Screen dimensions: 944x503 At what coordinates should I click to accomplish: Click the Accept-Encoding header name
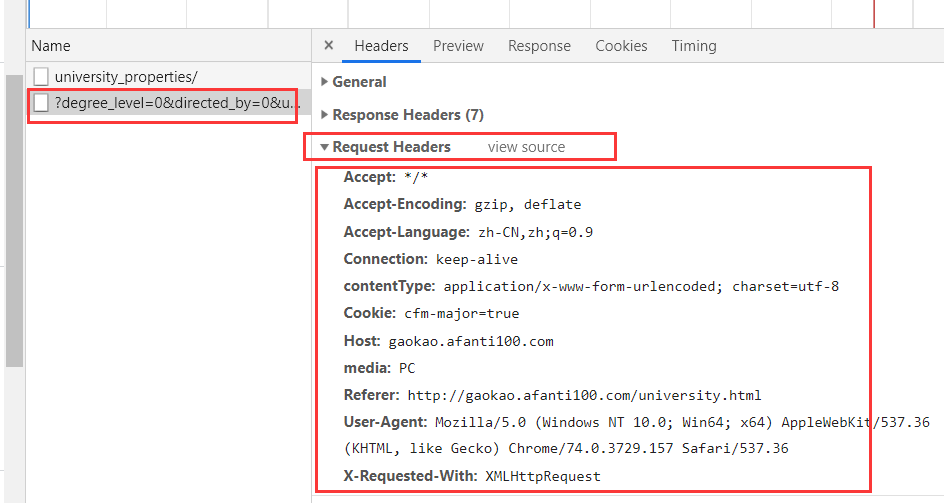[405, 204]
